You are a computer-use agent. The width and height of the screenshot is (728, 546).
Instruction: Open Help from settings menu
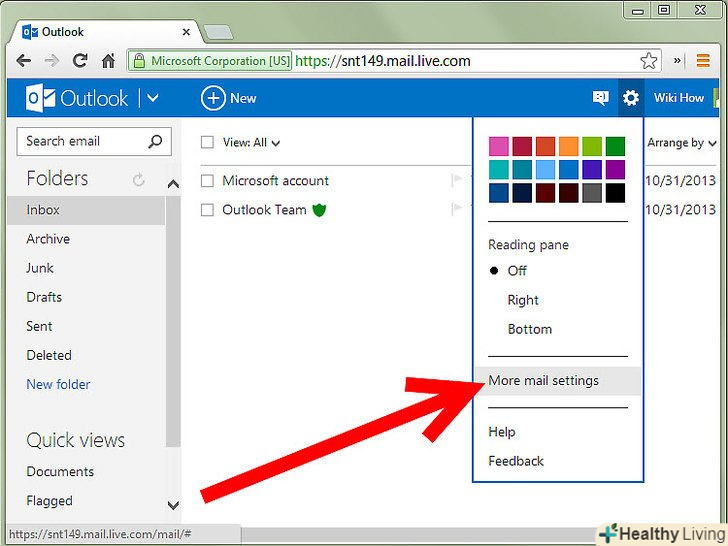click(502, 432)
